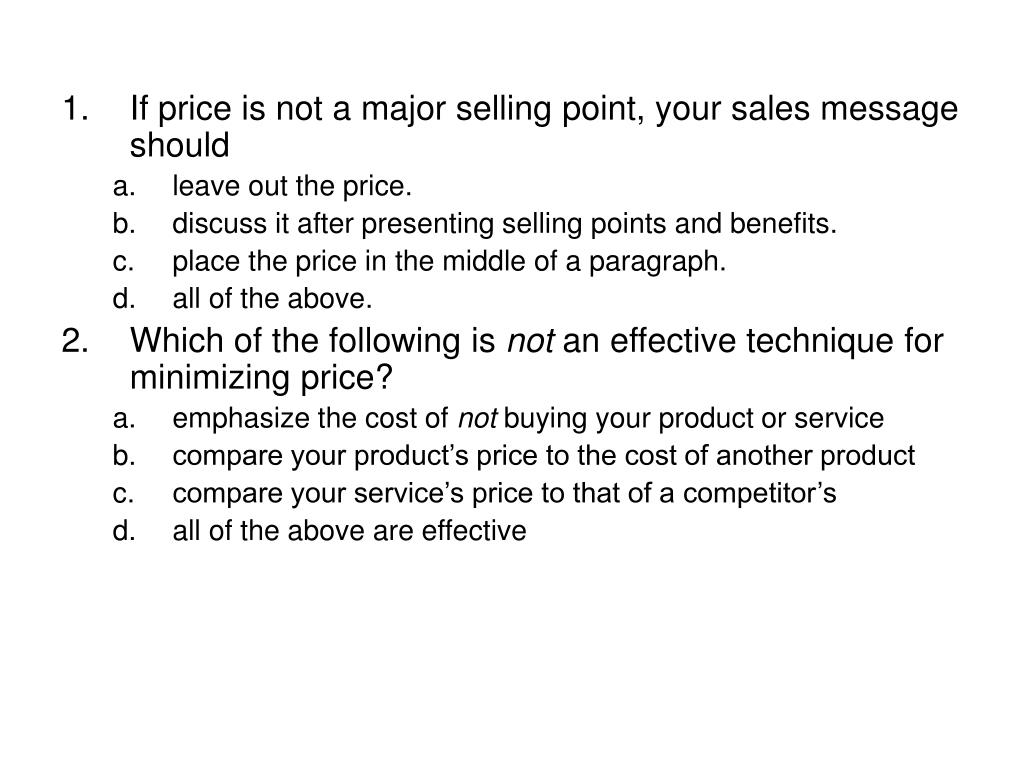Select answer 'leave out the price.'
Viewport: 1024px width, 768px height.
pos(292,187)
